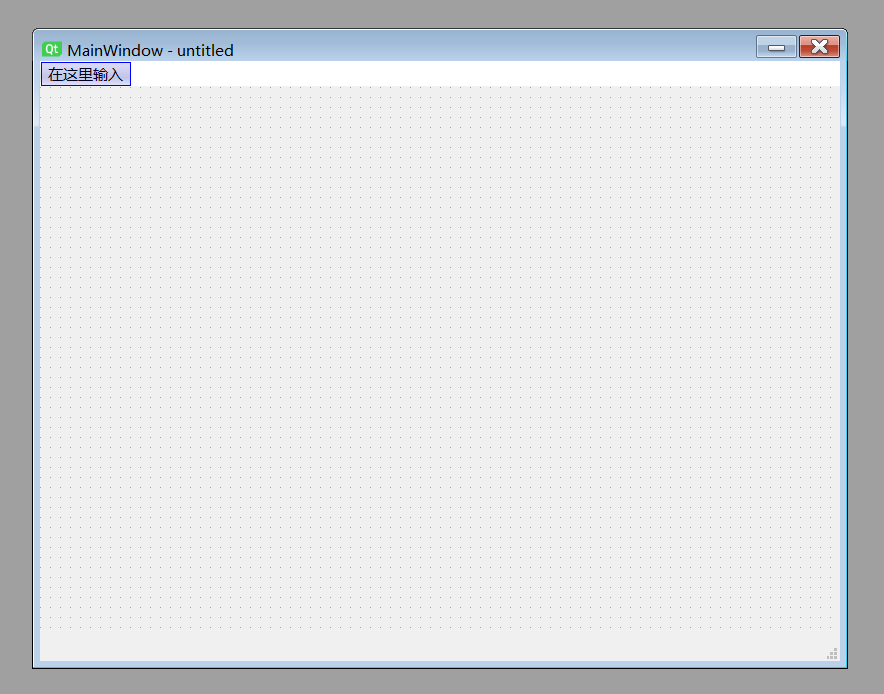Image resolution: width=884 pixels, height=694 pixels.
Task: Minimize the MainWindow form window
Action: pyautogui.click(x=776, y=47)
